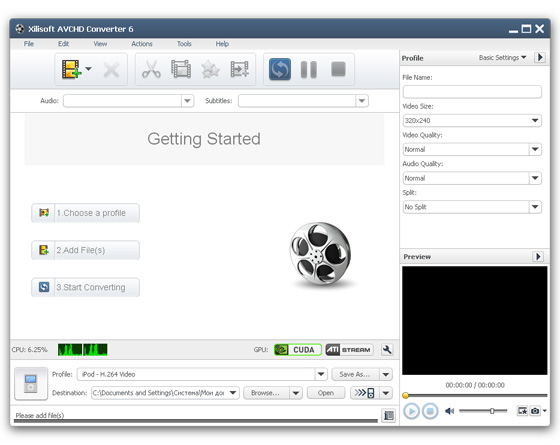Click the Pause conversion icon

(x=309, y=69)
